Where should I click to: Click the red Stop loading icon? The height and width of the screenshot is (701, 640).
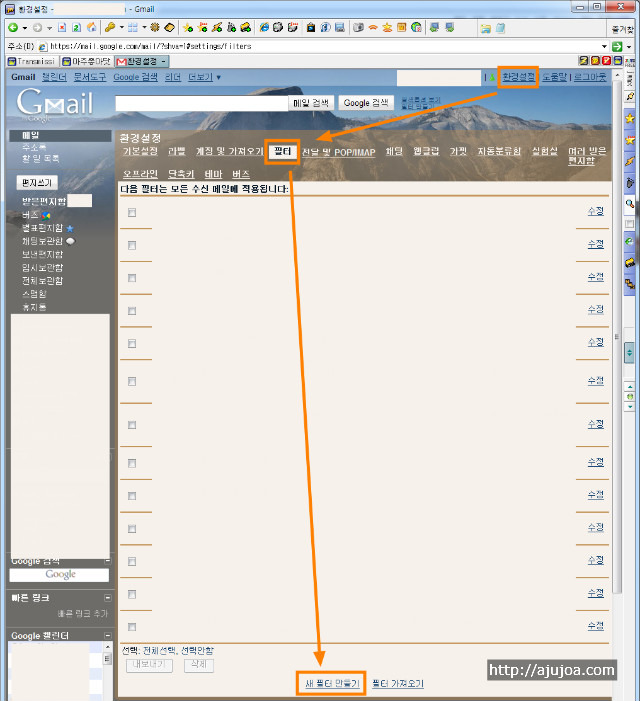tap(62, 28)
